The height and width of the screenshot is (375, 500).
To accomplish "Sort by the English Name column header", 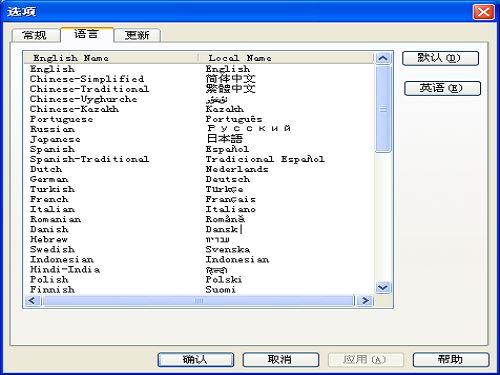I will [112, 58].
